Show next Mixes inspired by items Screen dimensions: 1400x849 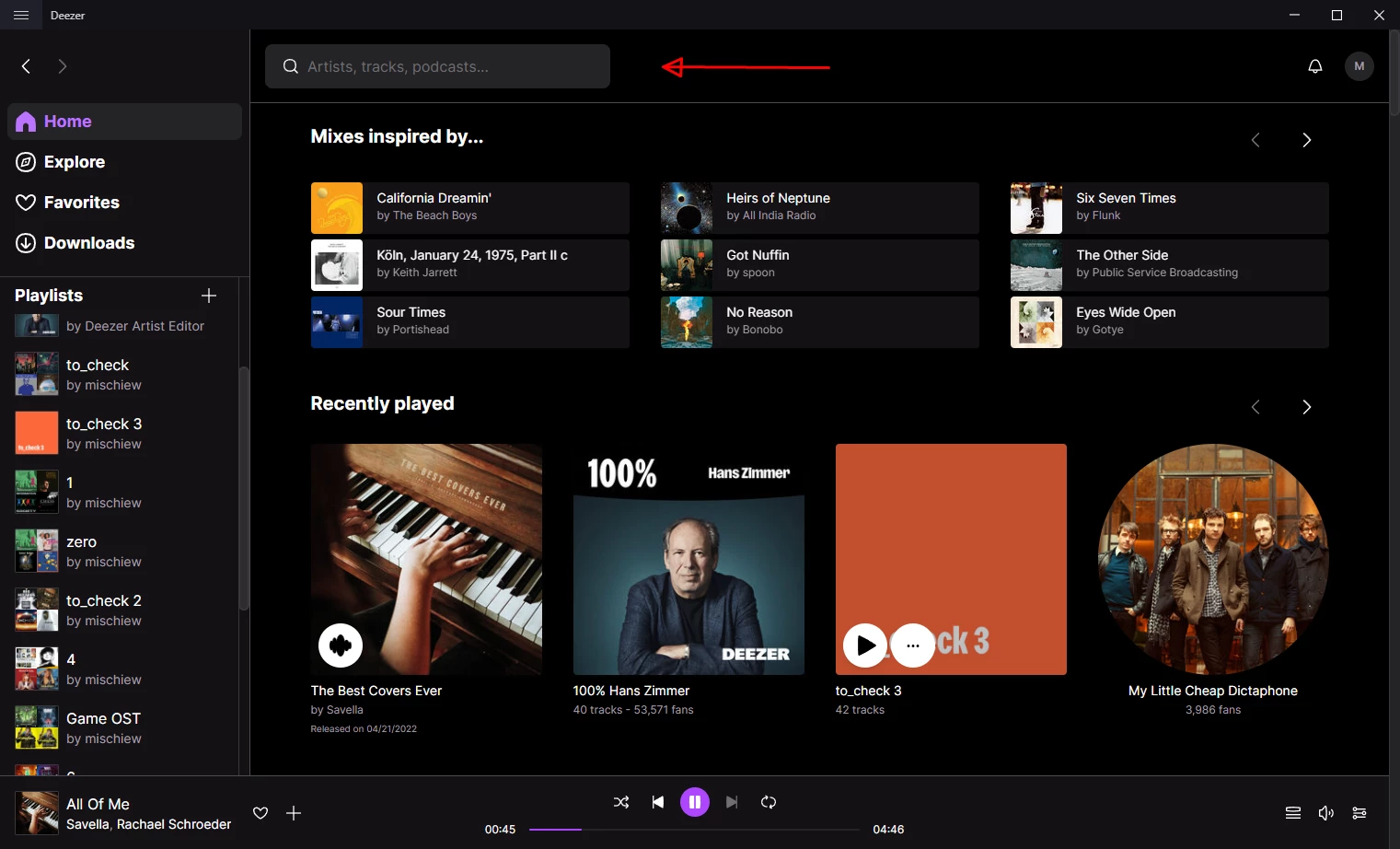point(1306,140)
